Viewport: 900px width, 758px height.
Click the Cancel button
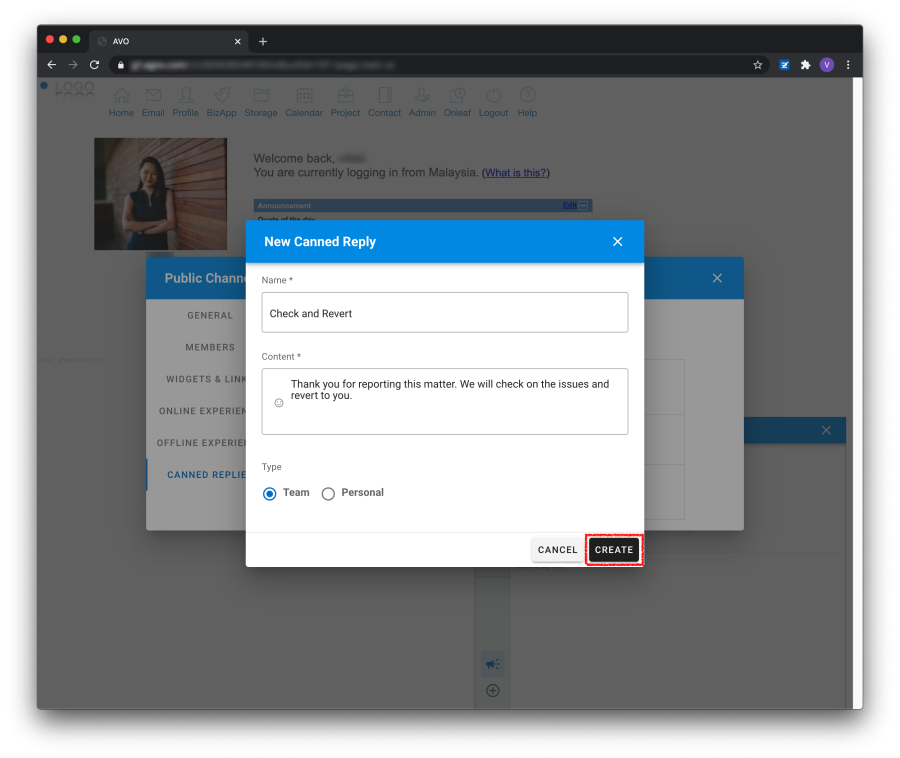point(557,550)
